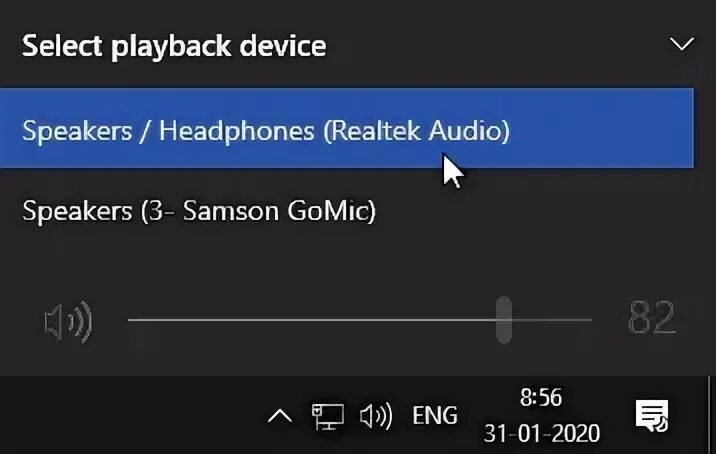The image size is (716, 454).
Task: Select Speakers / Headphones (Realtek Audio)
Action: tap(347, 128)
